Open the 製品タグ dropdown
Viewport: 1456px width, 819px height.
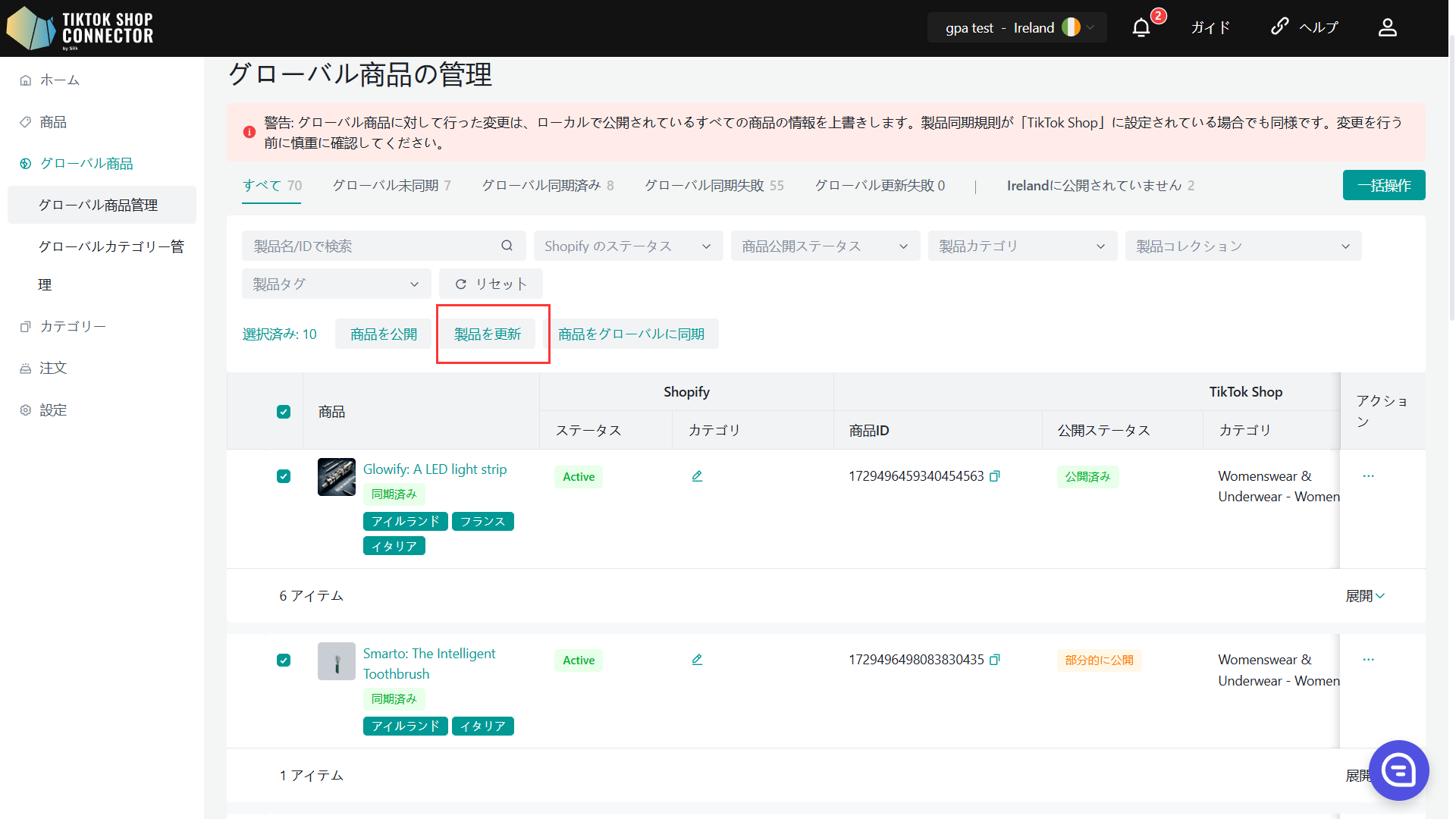click(x=336, y=284)
